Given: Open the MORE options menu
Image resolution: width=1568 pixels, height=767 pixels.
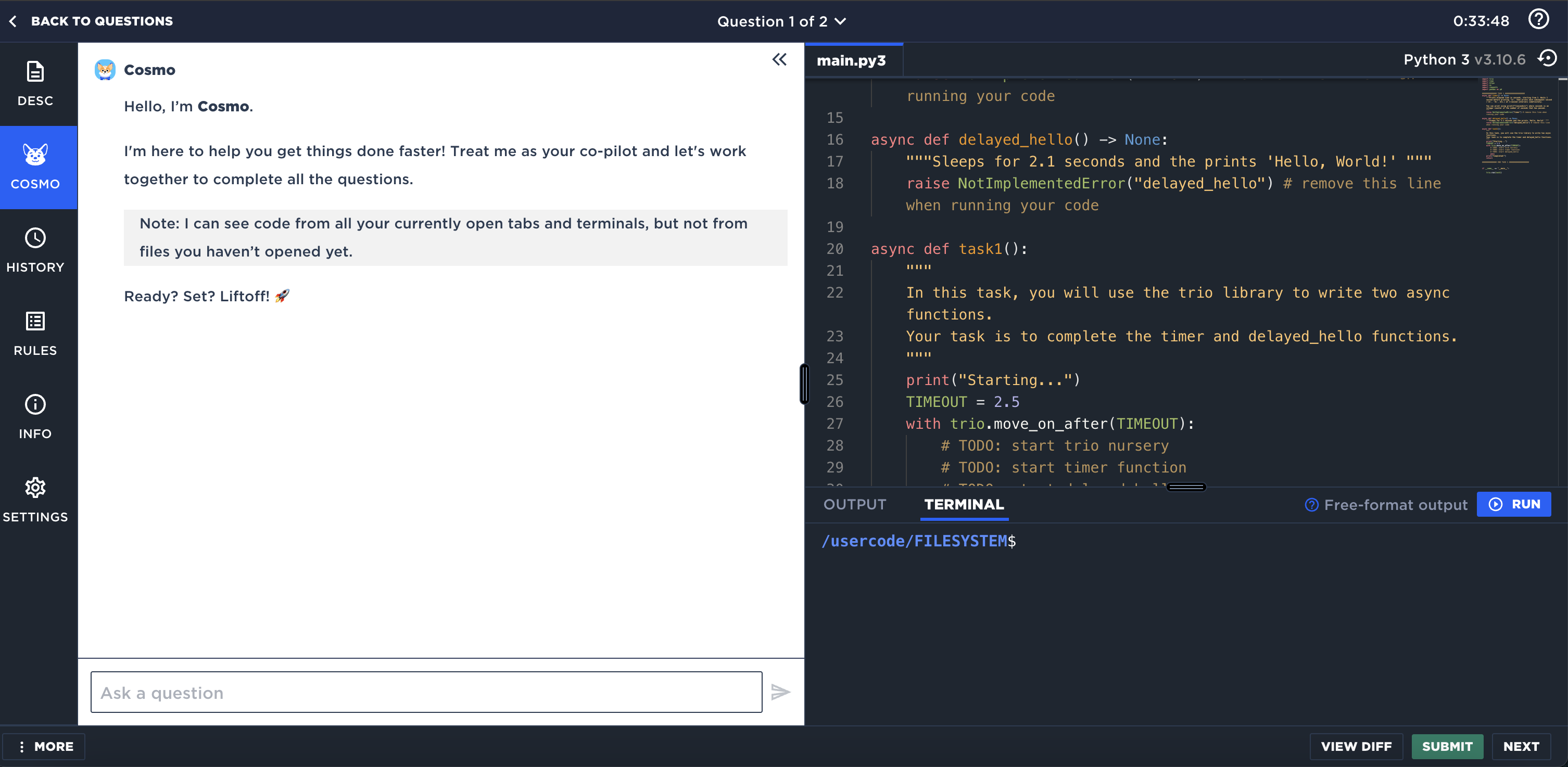Looking at the screenshot, I should pyautogui.click(x=44, y=746).
